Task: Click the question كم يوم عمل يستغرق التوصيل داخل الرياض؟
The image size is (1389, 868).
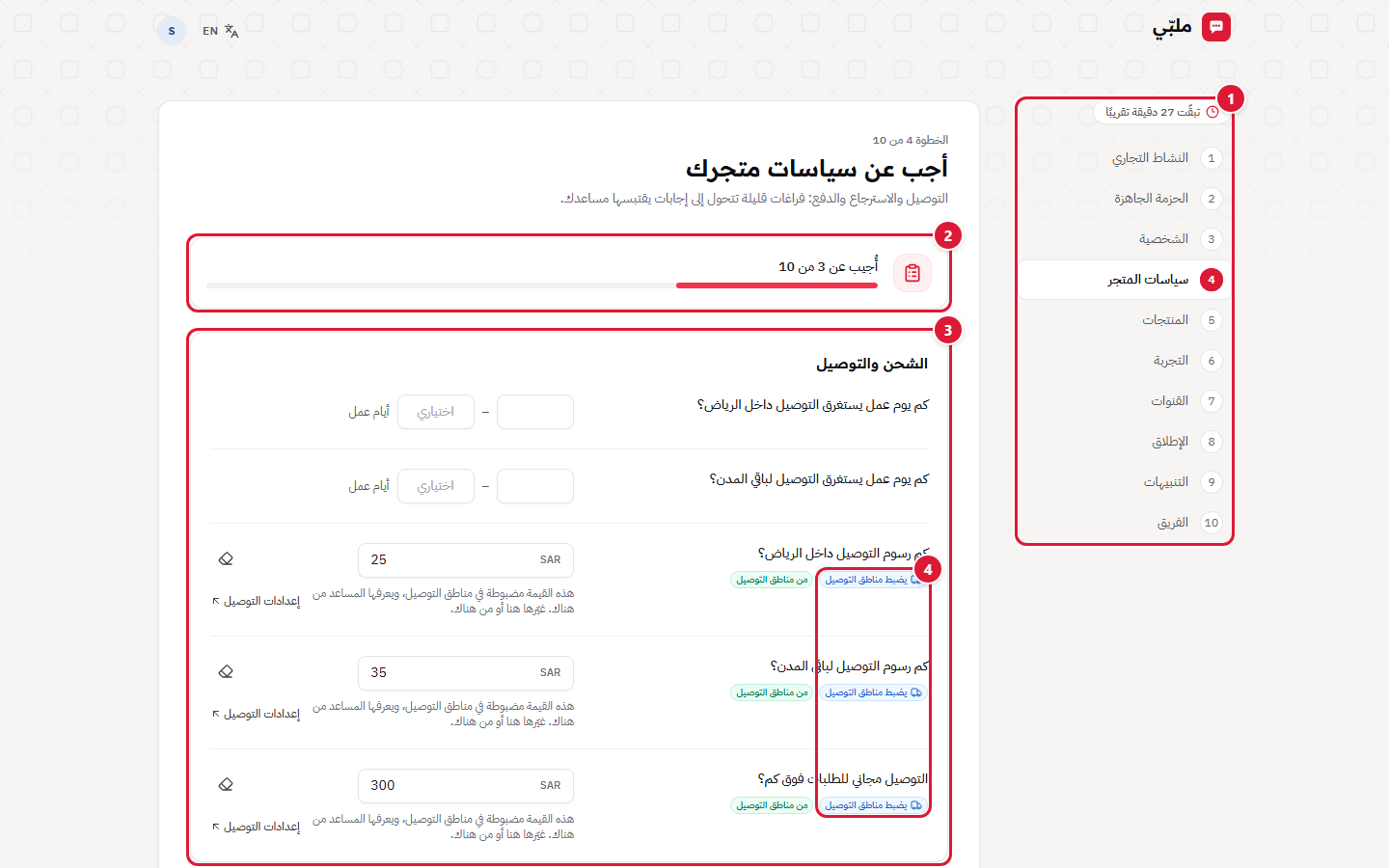Action: tap(813, 405)
